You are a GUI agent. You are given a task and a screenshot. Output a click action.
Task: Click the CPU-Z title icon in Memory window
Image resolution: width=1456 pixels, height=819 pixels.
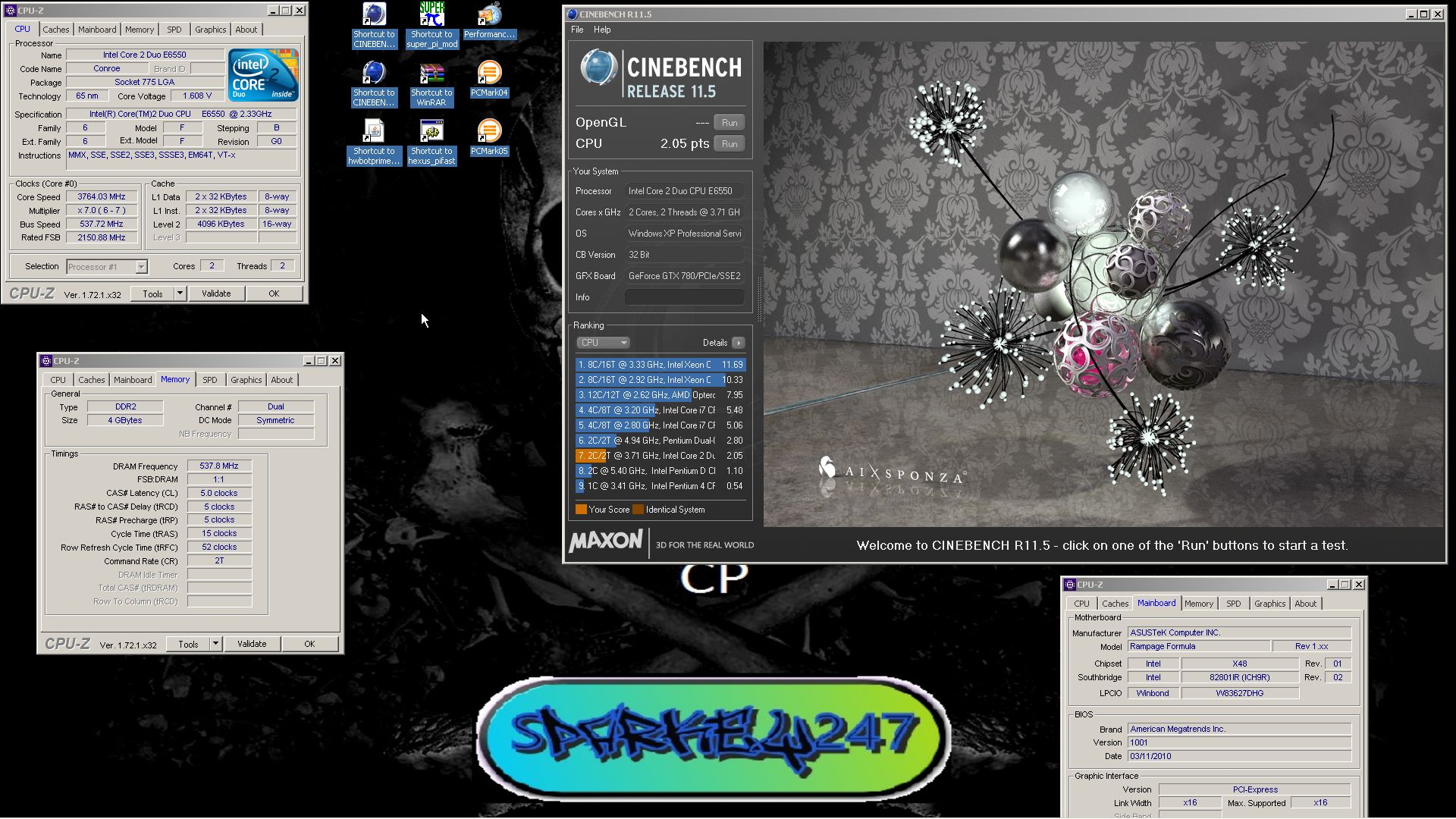click(x=46, y=361)
